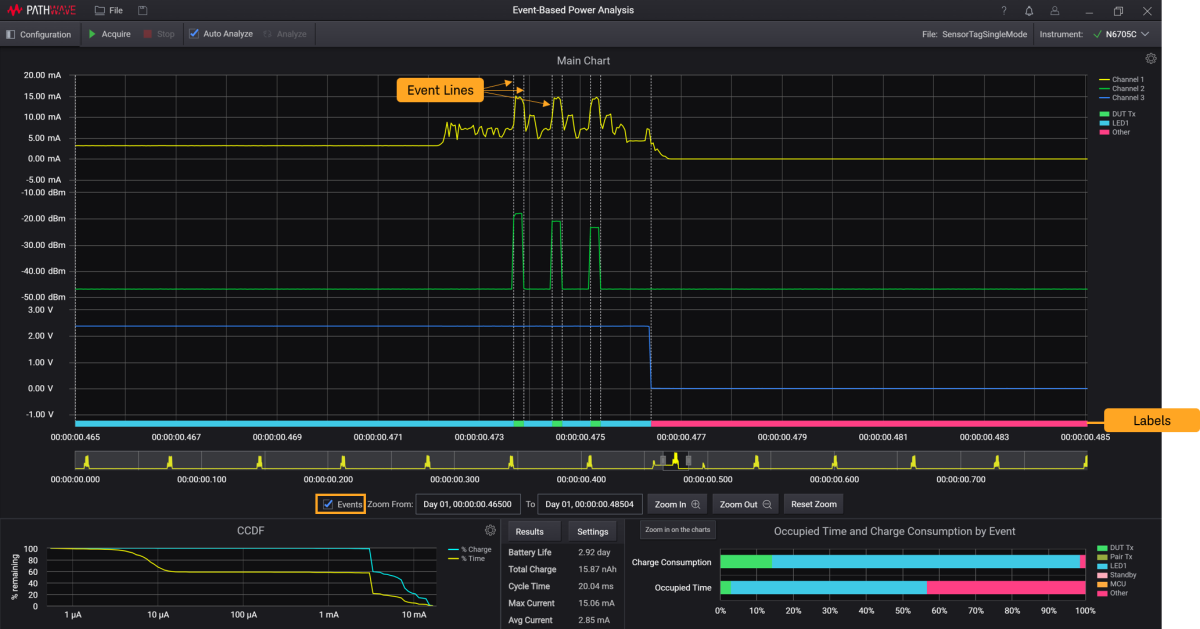This screenshot has width=1200, height=629.
Task: Click the Zoom Out magnifier button
Action: point(745,504)
